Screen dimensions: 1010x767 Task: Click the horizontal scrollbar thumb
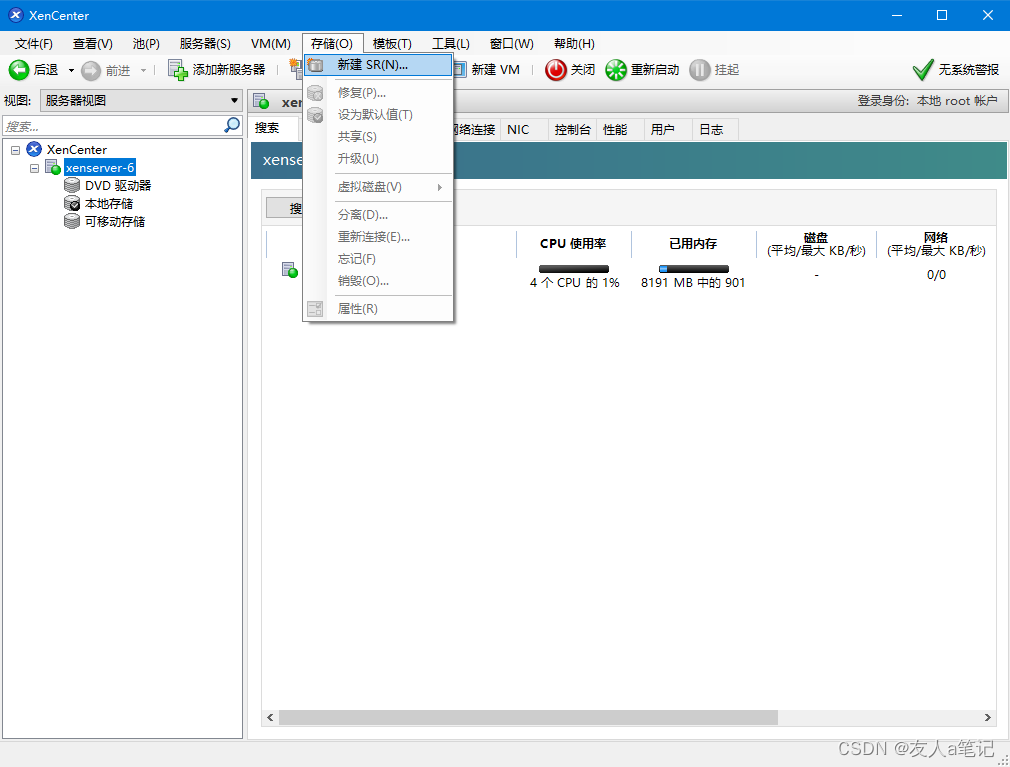pyautogui.click(x=528, y=717)
